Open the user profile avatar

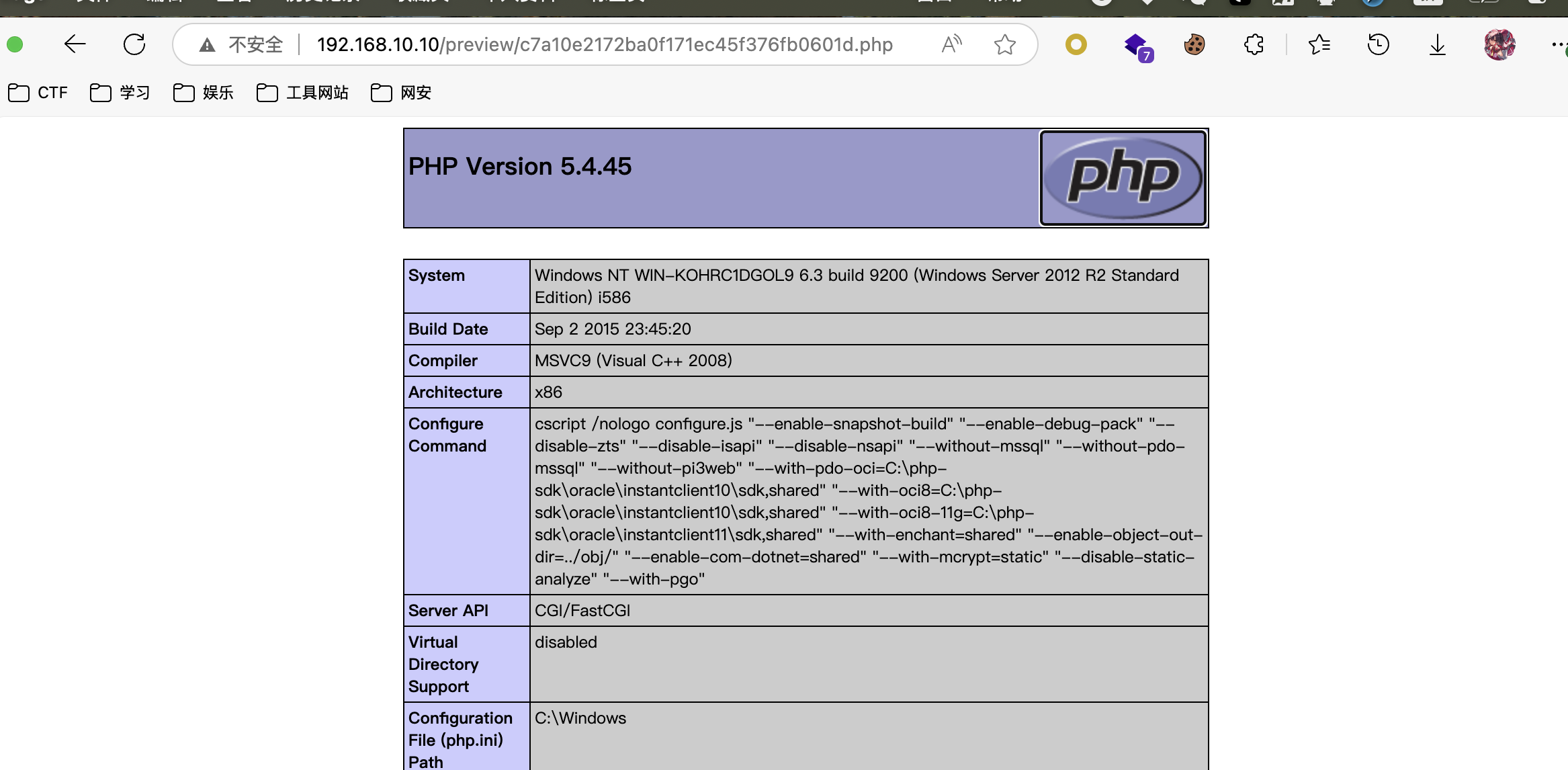(1499, 45)
